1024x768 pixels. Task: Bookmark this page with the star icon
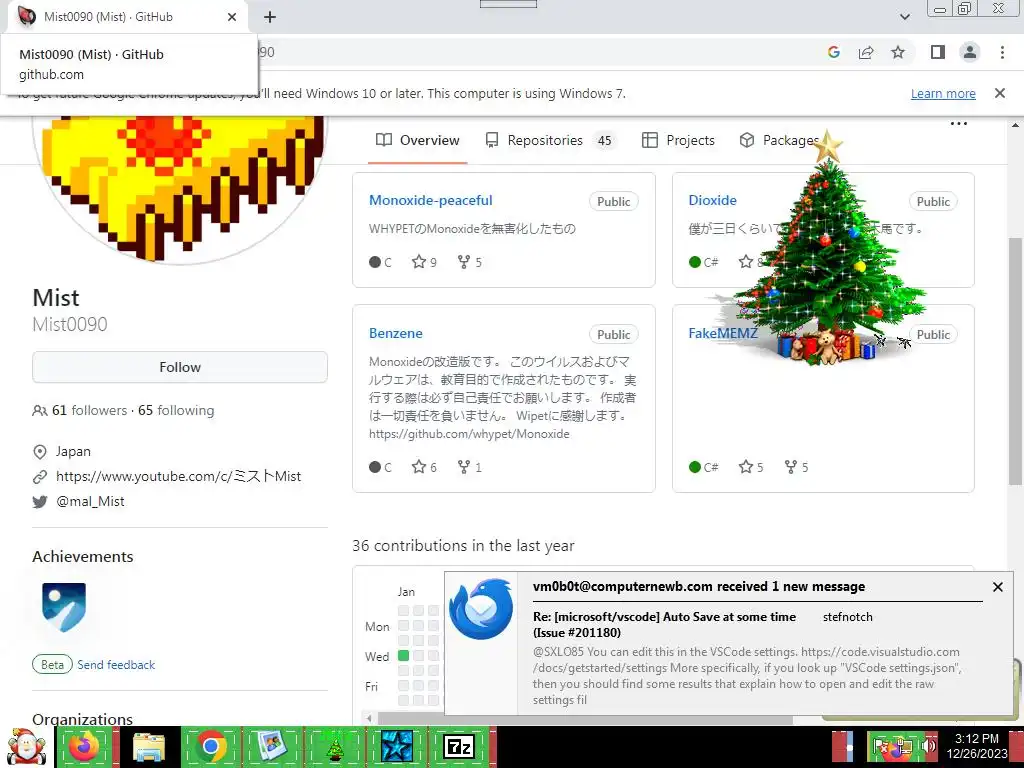click(898, 52)
